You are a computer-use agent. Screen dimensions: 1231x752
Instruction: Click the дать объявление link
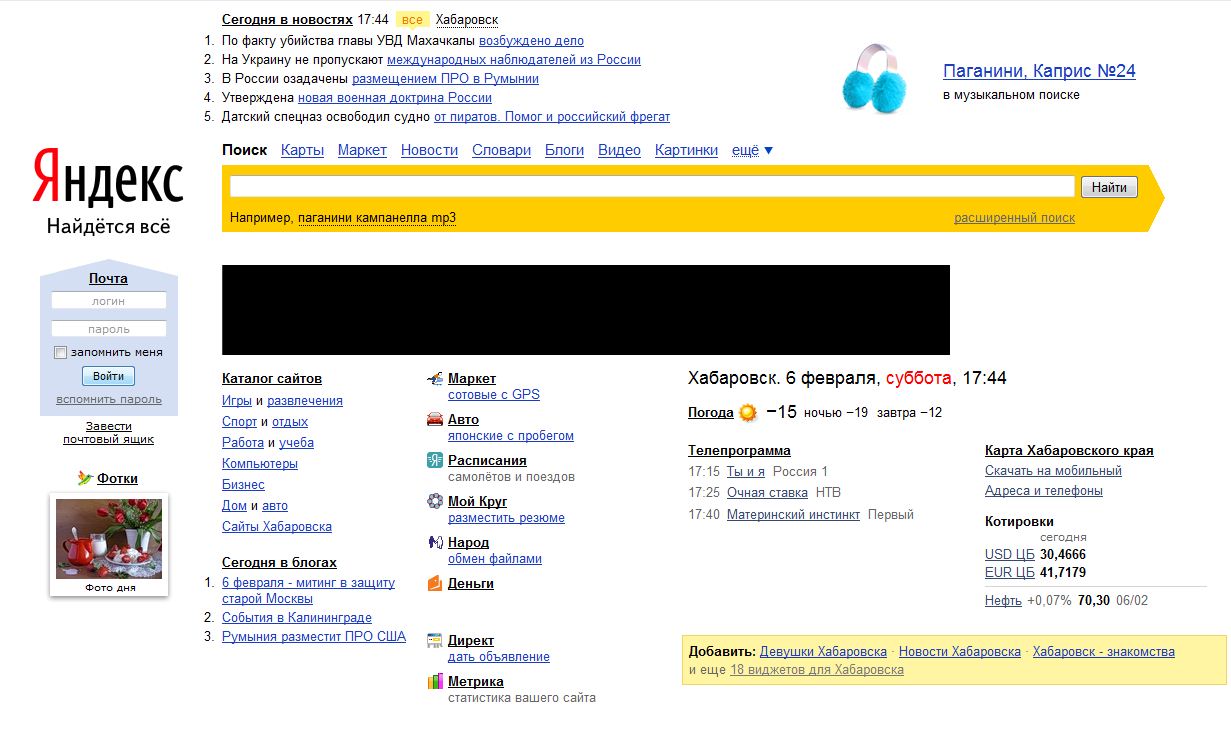click(x=499, y=656)
